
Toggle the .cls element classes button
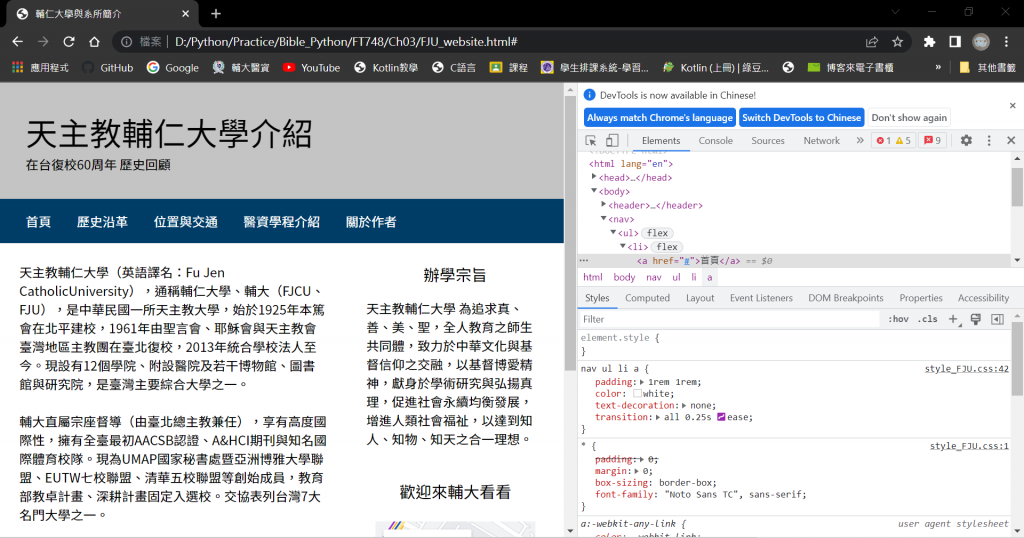(x=927, y=319)
